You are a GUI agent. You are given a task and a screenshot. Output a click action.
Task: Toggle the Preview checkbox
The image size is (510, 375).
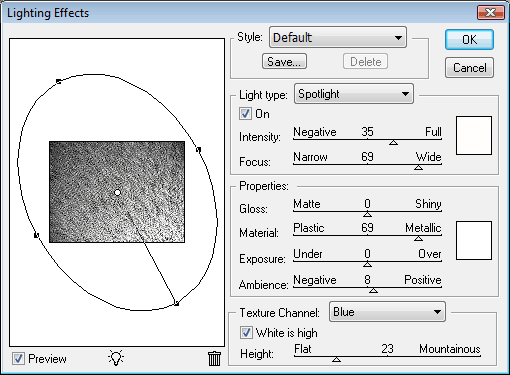click(x=18, y=359)
